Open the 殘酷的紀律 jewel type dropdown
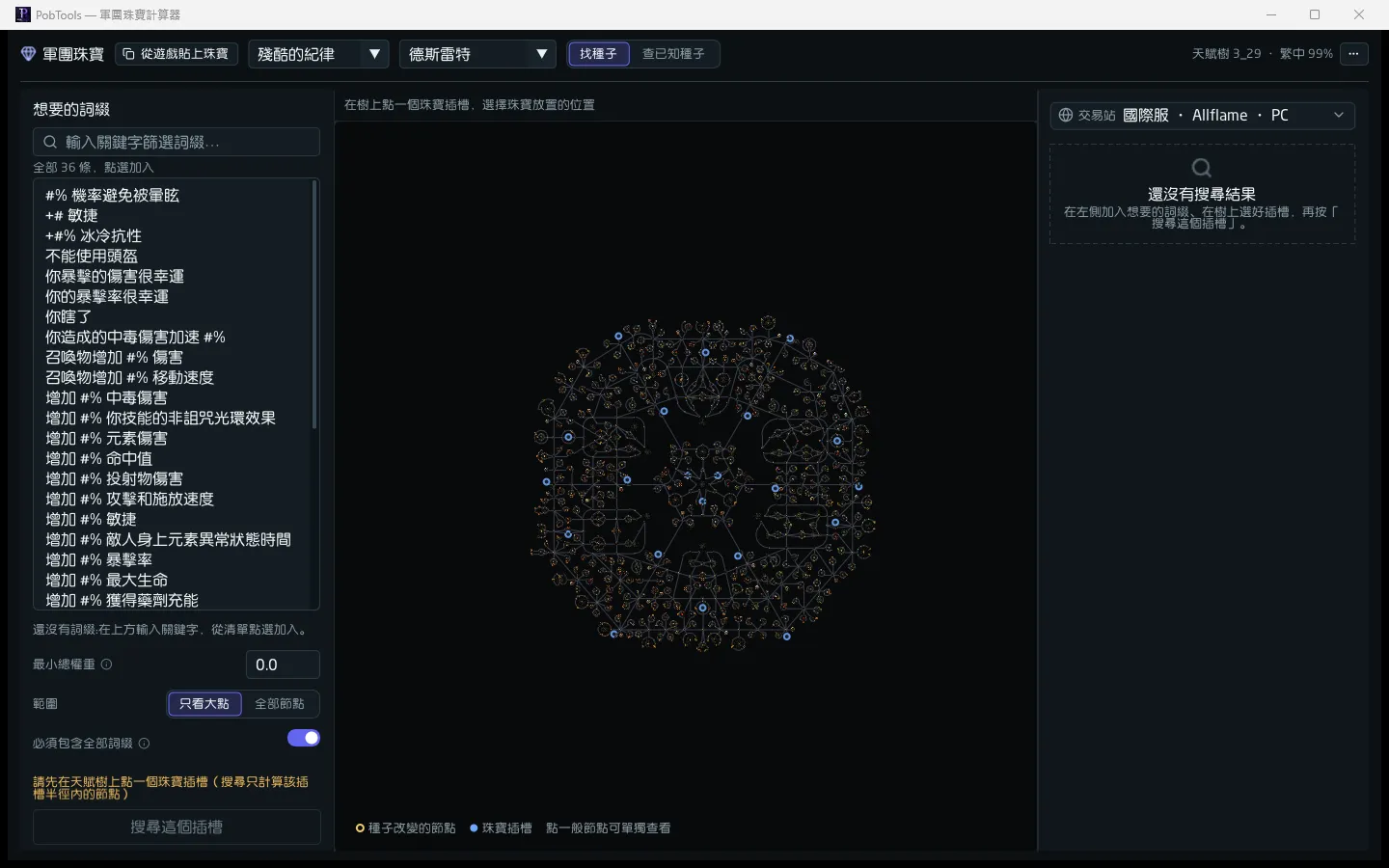The height and width of the screenshot is (868, 1389). (318, 54)
